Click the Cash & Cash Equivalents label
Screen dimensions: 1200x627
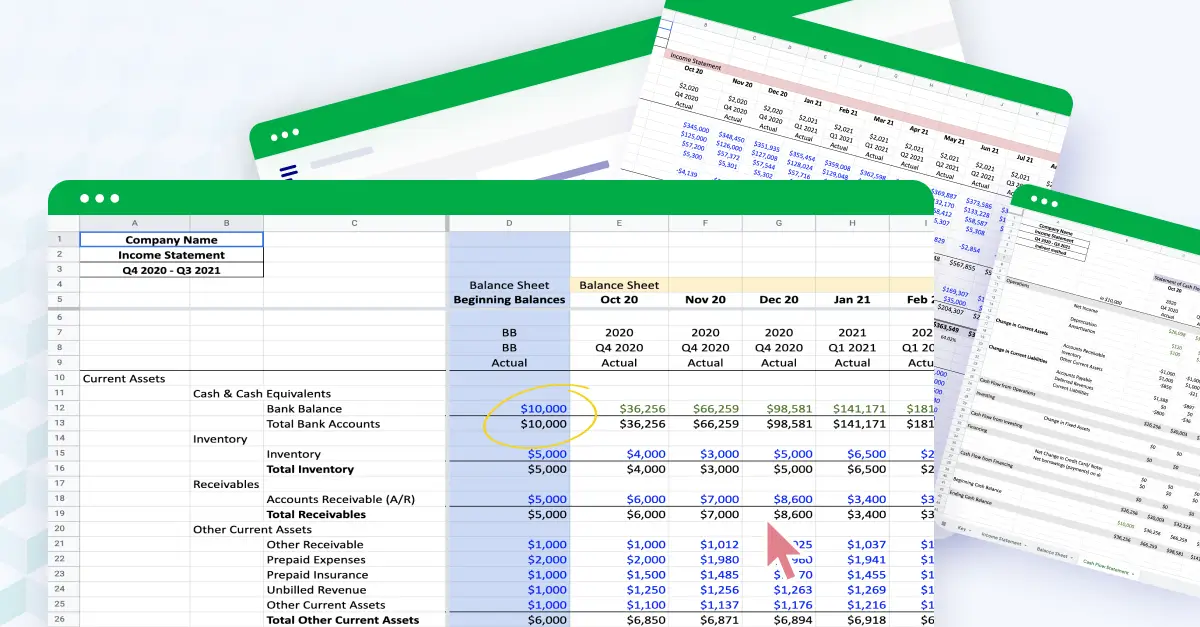(262, 394)
